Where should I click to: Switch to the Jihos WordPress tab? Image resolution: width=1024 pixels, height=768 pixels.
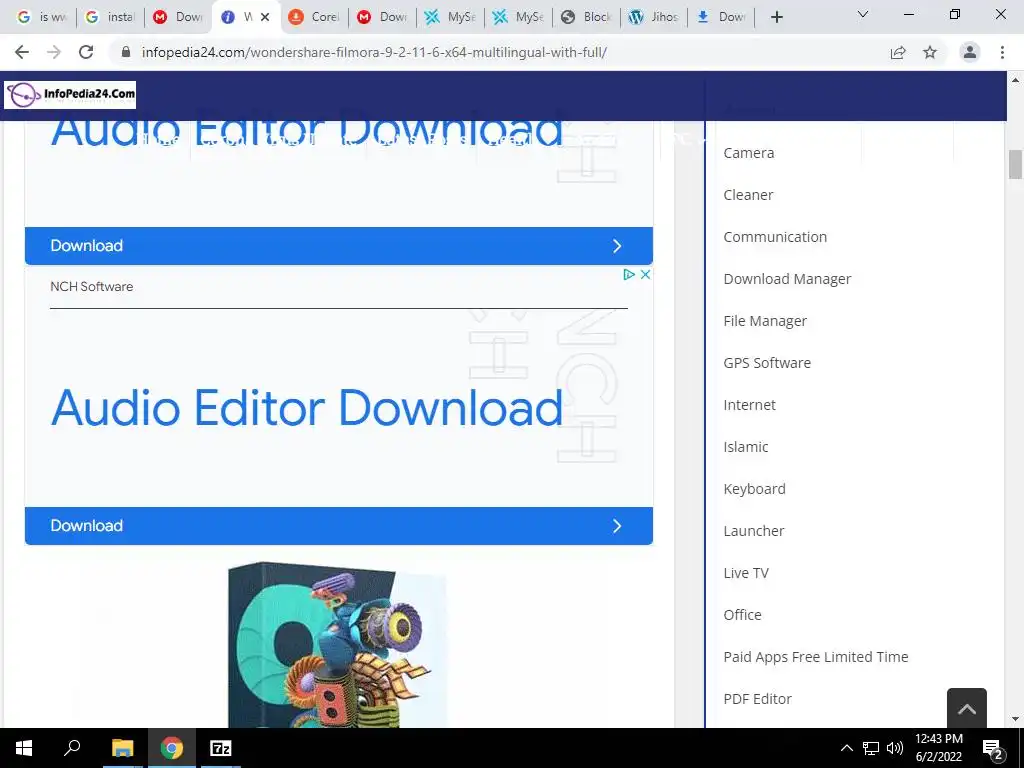(654, 18)
